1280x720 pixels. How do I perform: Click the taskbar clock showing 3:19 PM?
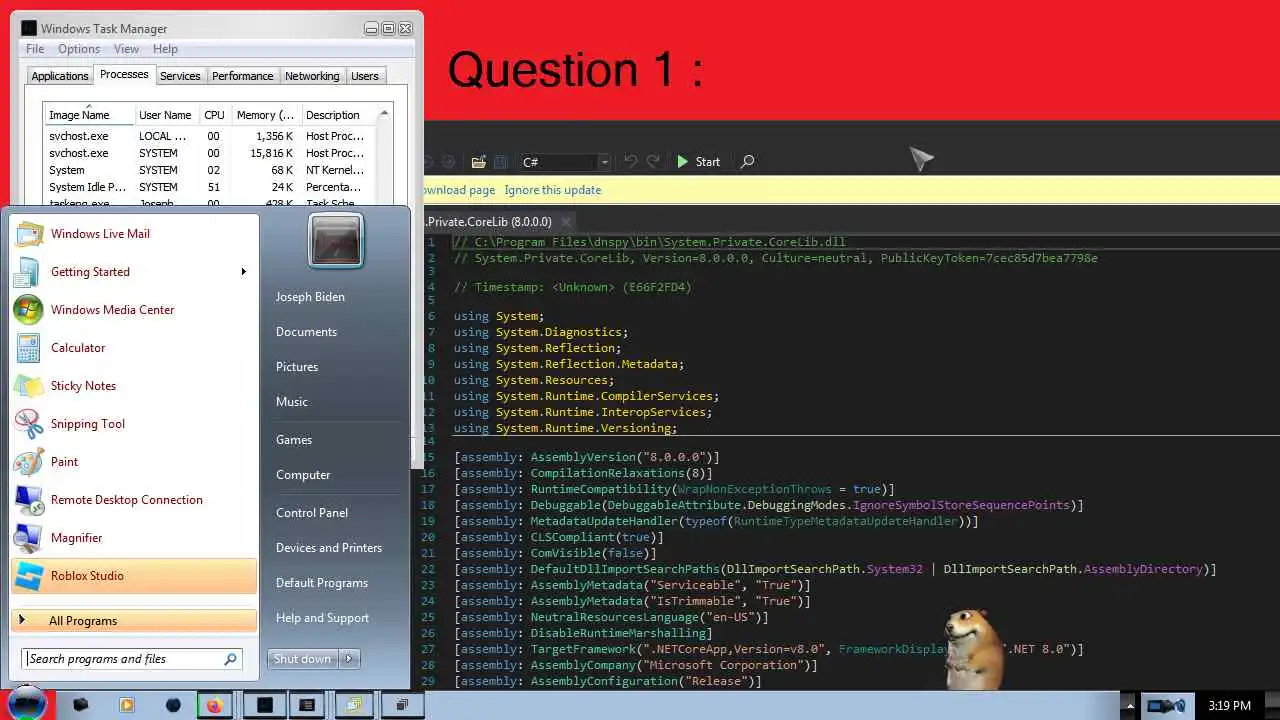click(x=1229, y=706)
